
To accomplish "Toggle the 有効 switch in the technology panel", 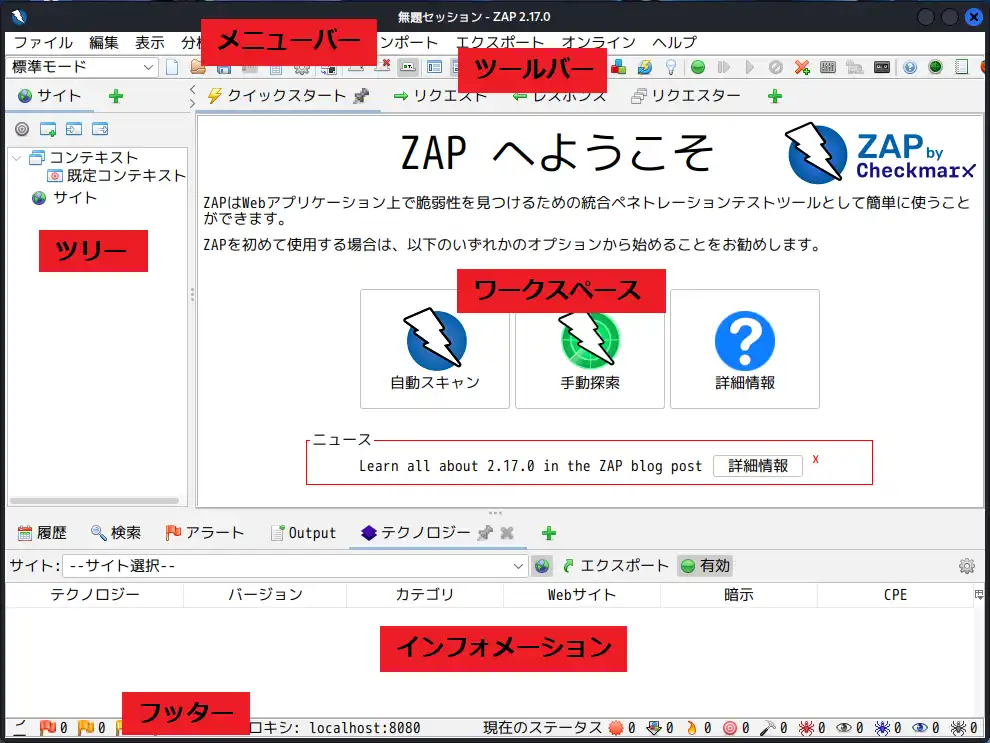I will (x=705, y=566).
